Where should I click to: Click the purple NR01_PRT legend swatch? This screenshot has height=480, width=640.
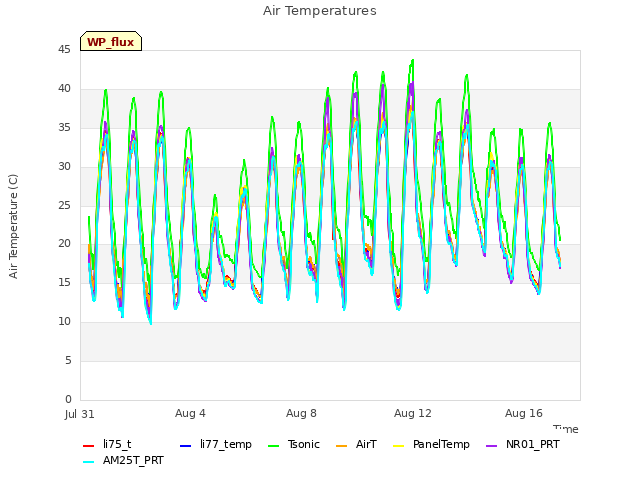coord(491,445)
